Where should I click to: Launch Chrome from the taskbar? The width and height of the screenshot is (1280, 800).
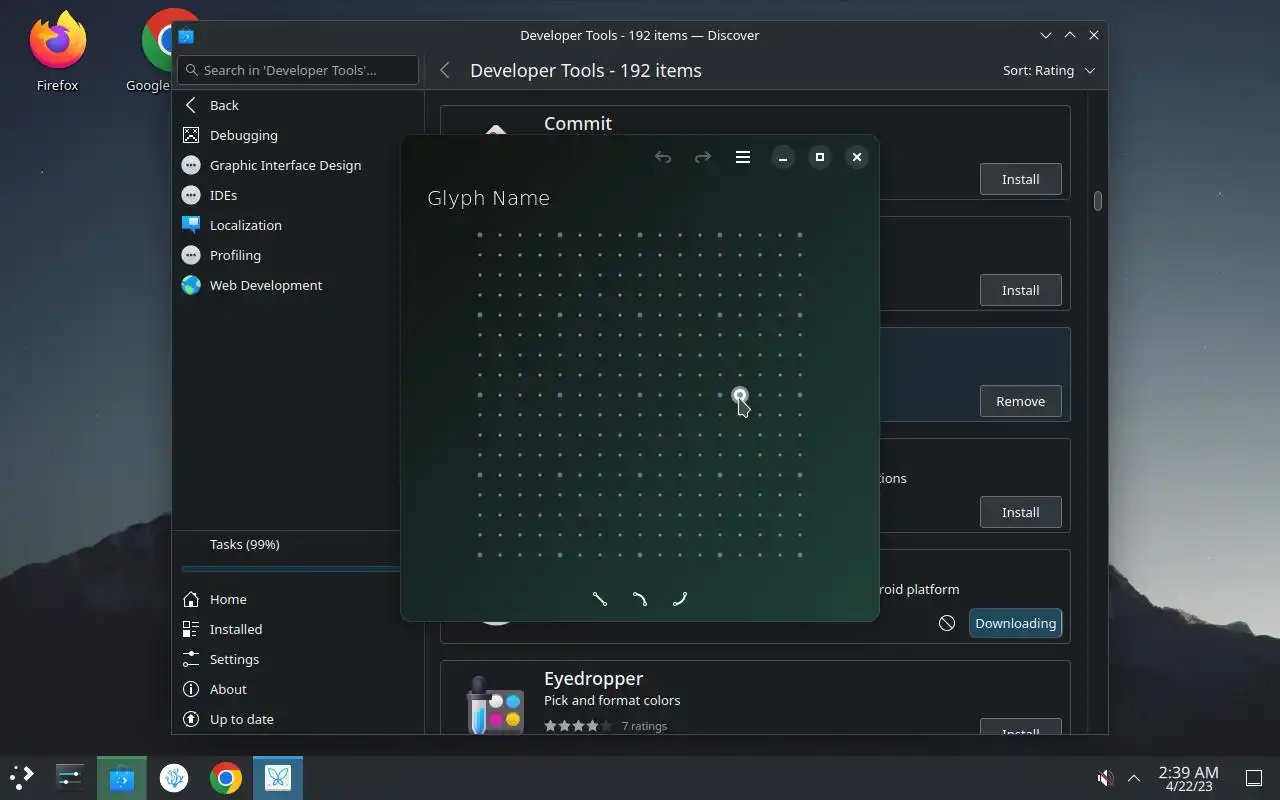[x=226, y=777]
